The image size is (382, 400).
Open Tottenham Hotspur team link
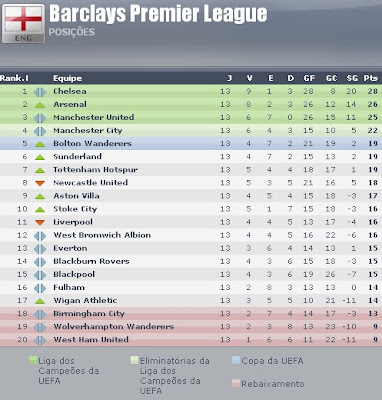(95, 170)
